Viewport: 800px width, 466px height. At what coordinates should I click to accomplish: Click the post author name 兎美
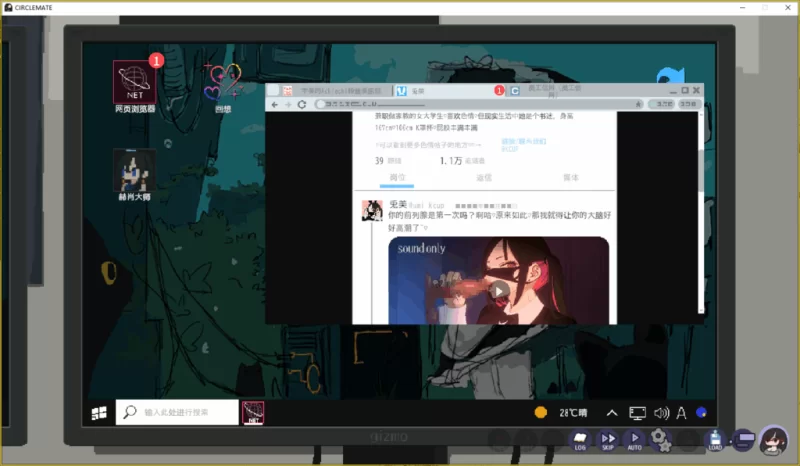(x=397, y=205)
